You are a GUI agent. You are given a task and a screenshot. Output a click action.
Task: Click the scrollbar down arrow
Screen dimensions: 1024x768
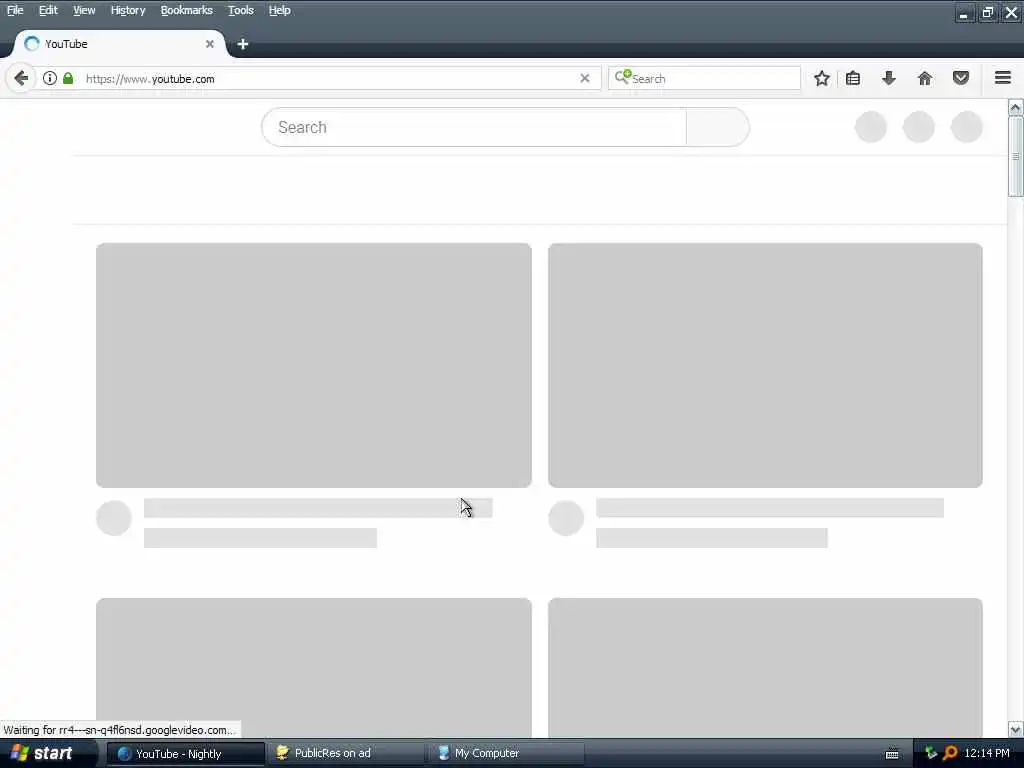click(1015, 729)
